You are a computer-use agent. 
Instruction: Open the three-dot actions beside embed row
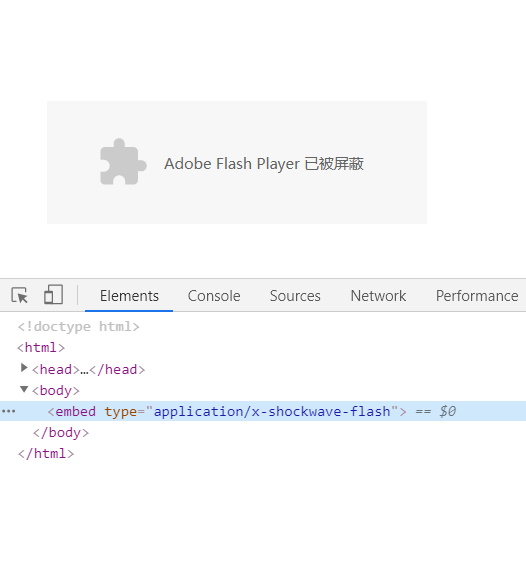[x=9, y=412]
